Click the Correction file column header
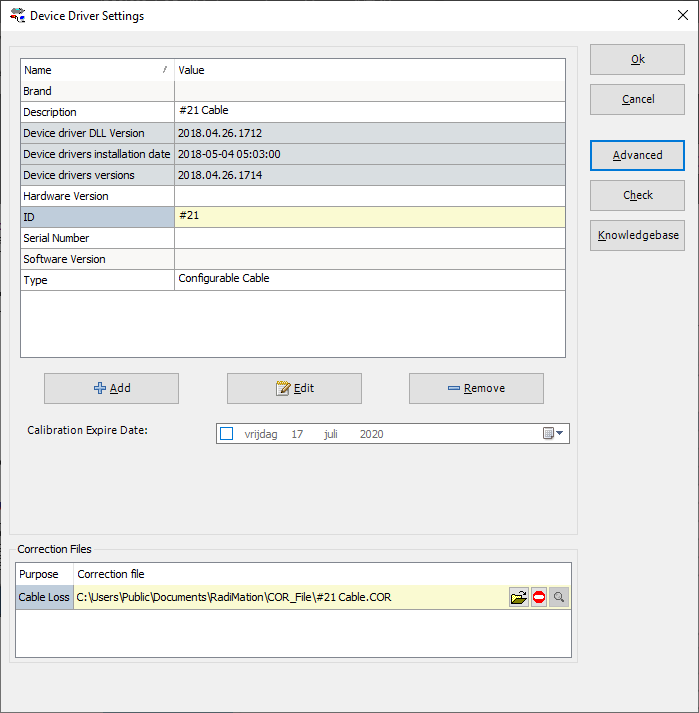The width and height of the screenshot is (699, 713). (x=322, y=574)
